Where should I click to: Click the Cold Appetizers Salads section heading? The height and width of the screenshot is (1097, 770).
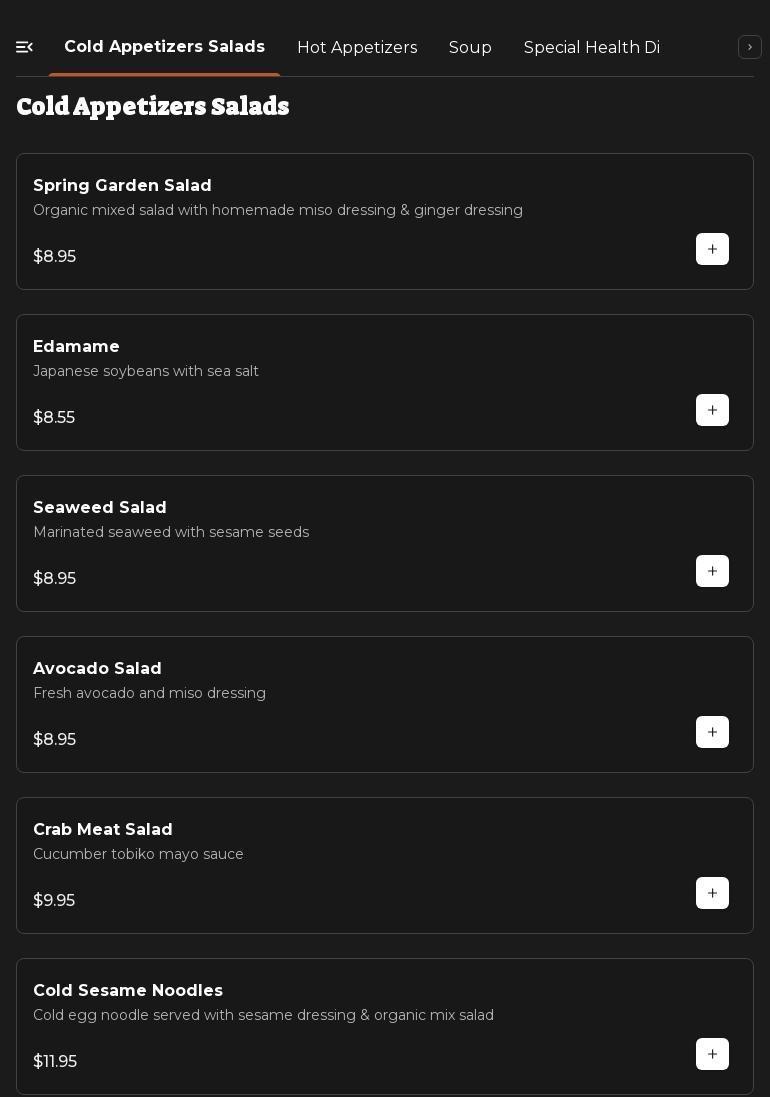point(153,107)
